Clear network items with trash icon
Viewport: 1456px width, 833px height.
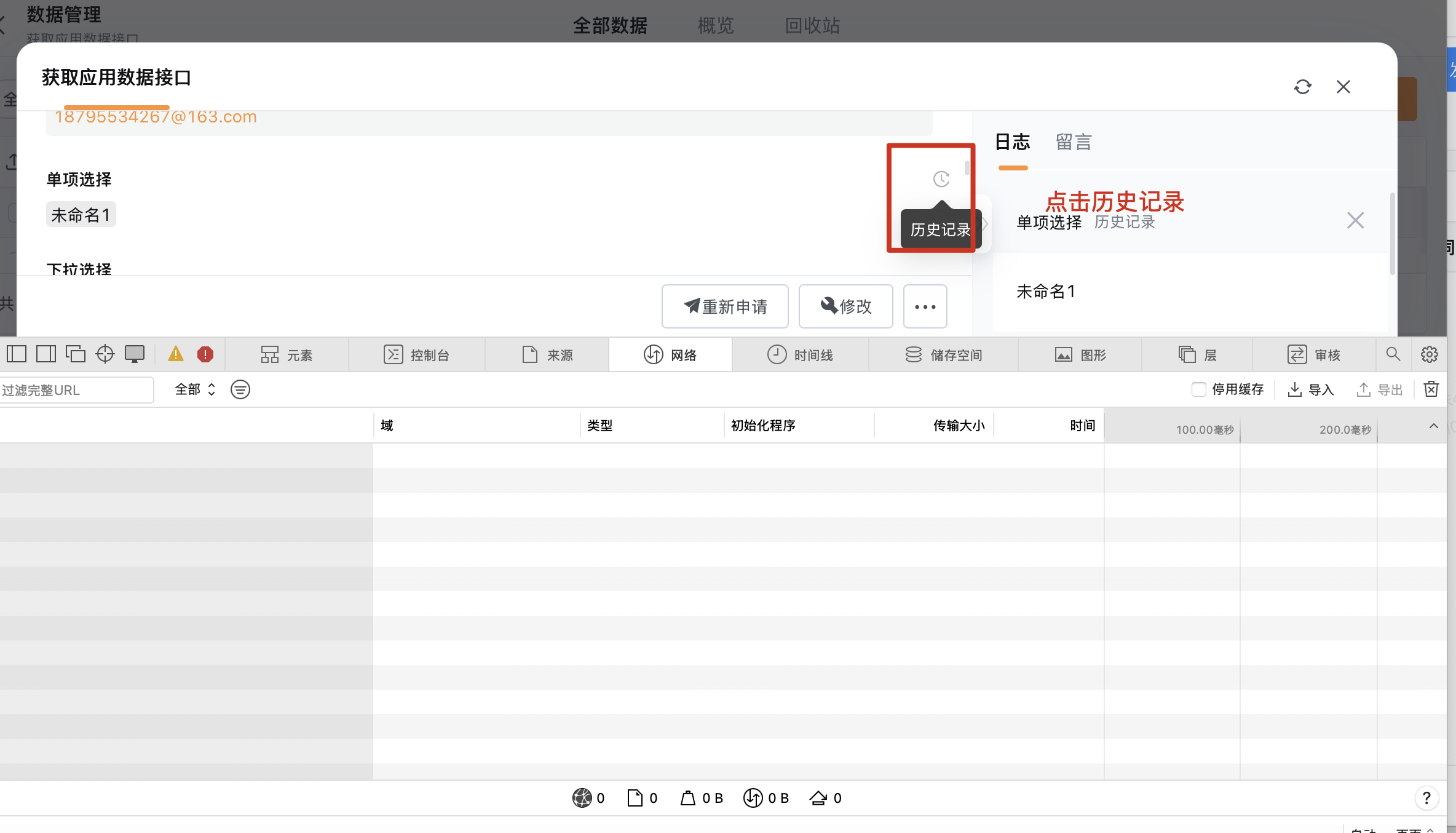coord(1431,389)
